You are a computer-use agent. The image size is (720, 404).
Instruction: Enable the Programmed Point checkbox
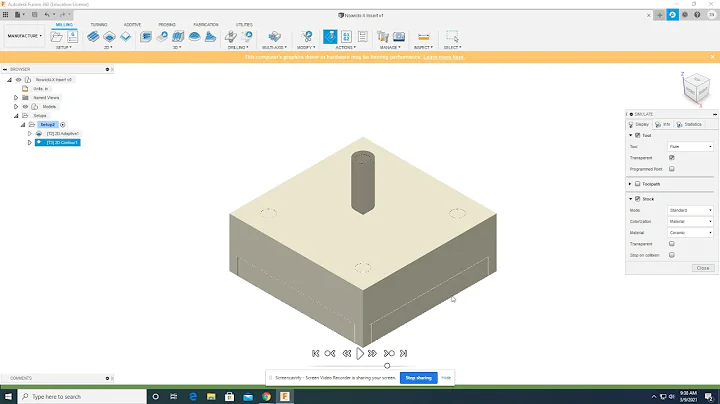click(672, 169)
